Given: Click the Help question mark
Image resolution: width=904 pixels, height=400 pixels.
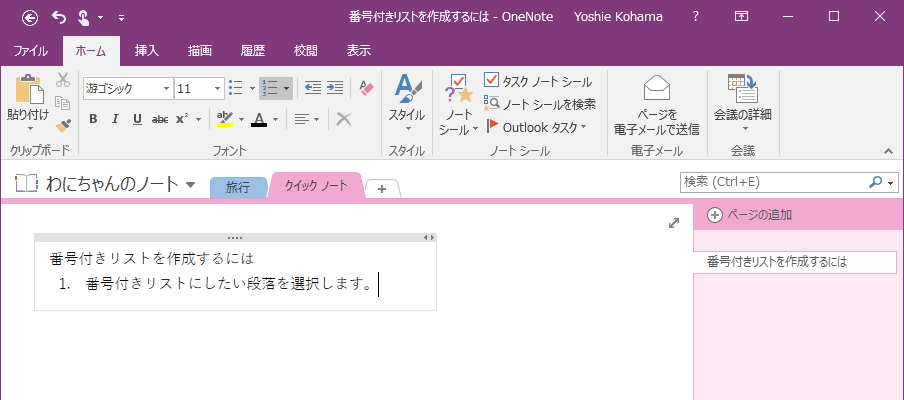Looking at the screenshot, I should click(696, 17).
